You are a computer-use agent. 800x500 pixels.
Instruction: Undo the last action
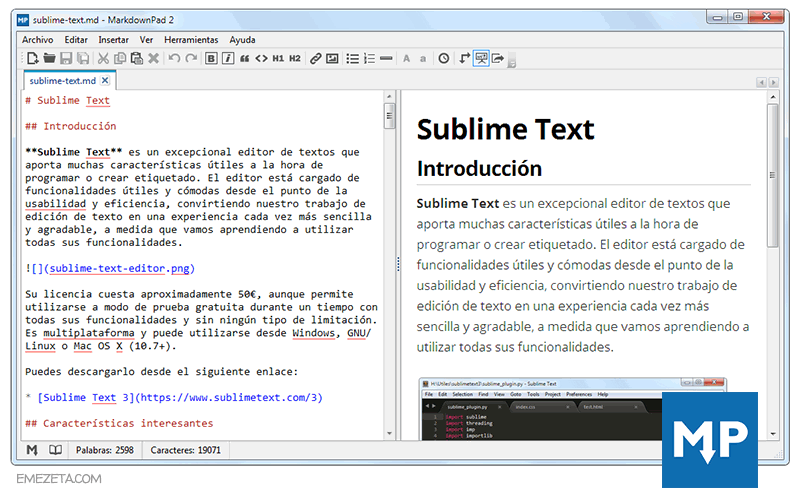click(x=174, y=59)
